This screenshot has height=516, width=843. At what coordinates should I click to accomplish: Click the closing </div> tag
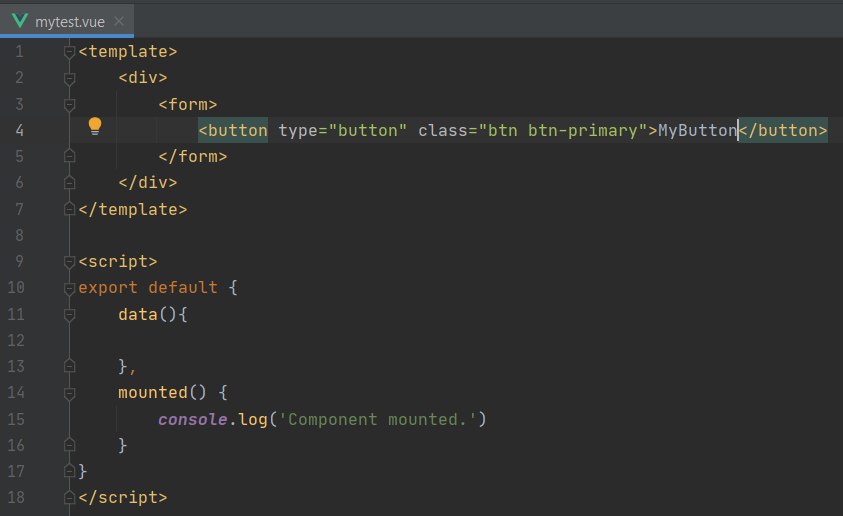(x=148, y=183)
